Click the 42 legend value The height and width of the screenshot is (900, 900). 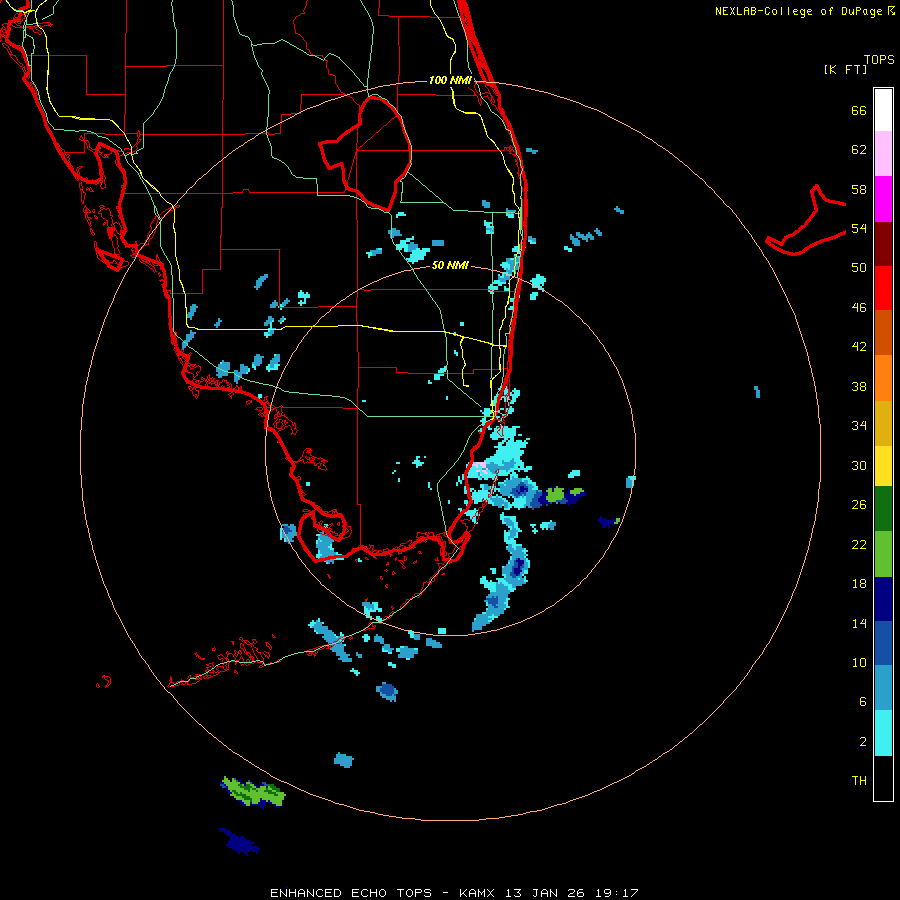tap(859, 347)
